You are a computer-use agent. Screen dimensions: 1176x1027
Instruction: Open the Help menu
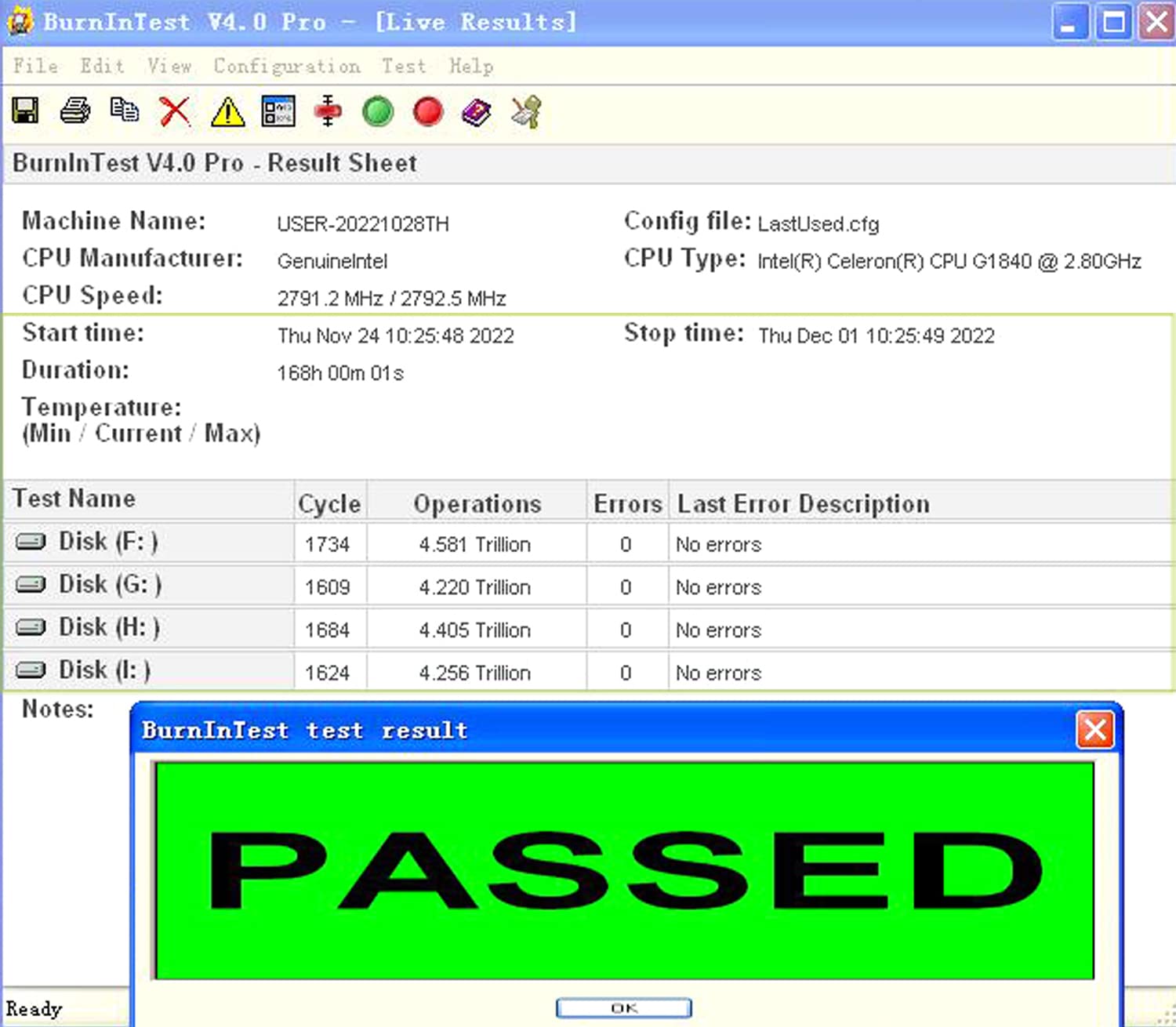pos(471,67)
